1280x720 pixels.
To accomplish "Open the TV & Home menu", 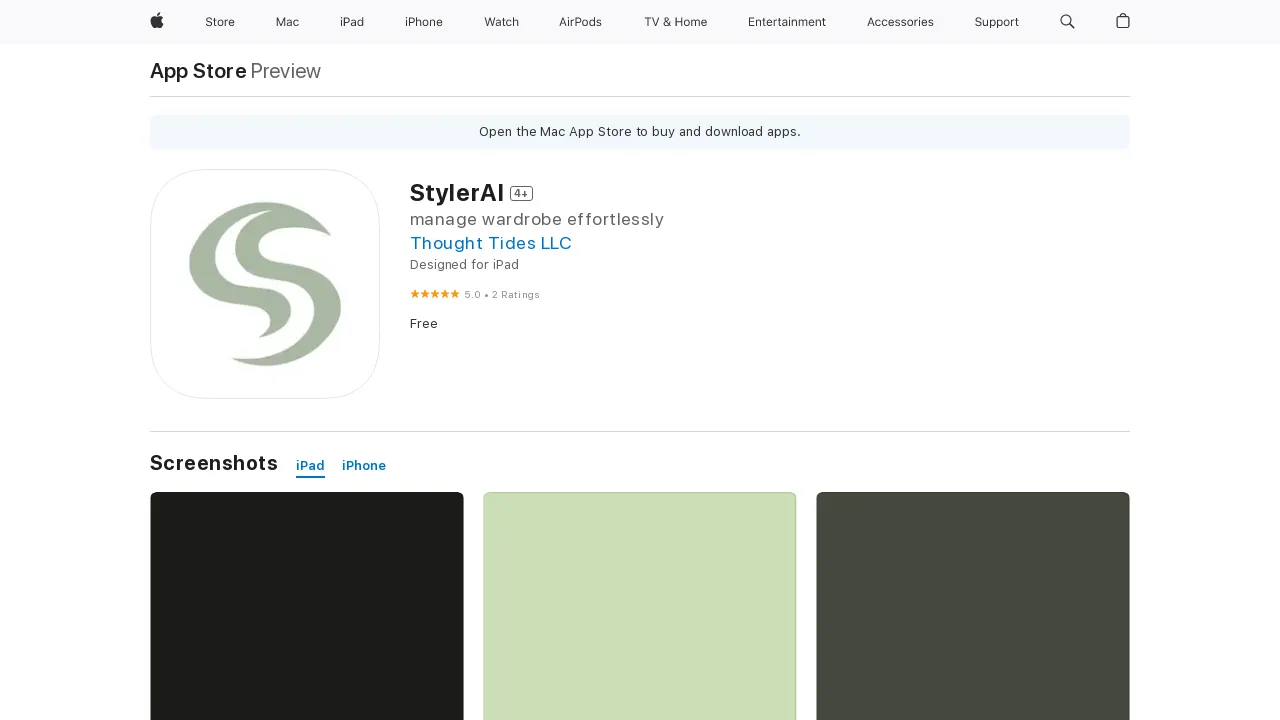I will [x=675, y=22].
